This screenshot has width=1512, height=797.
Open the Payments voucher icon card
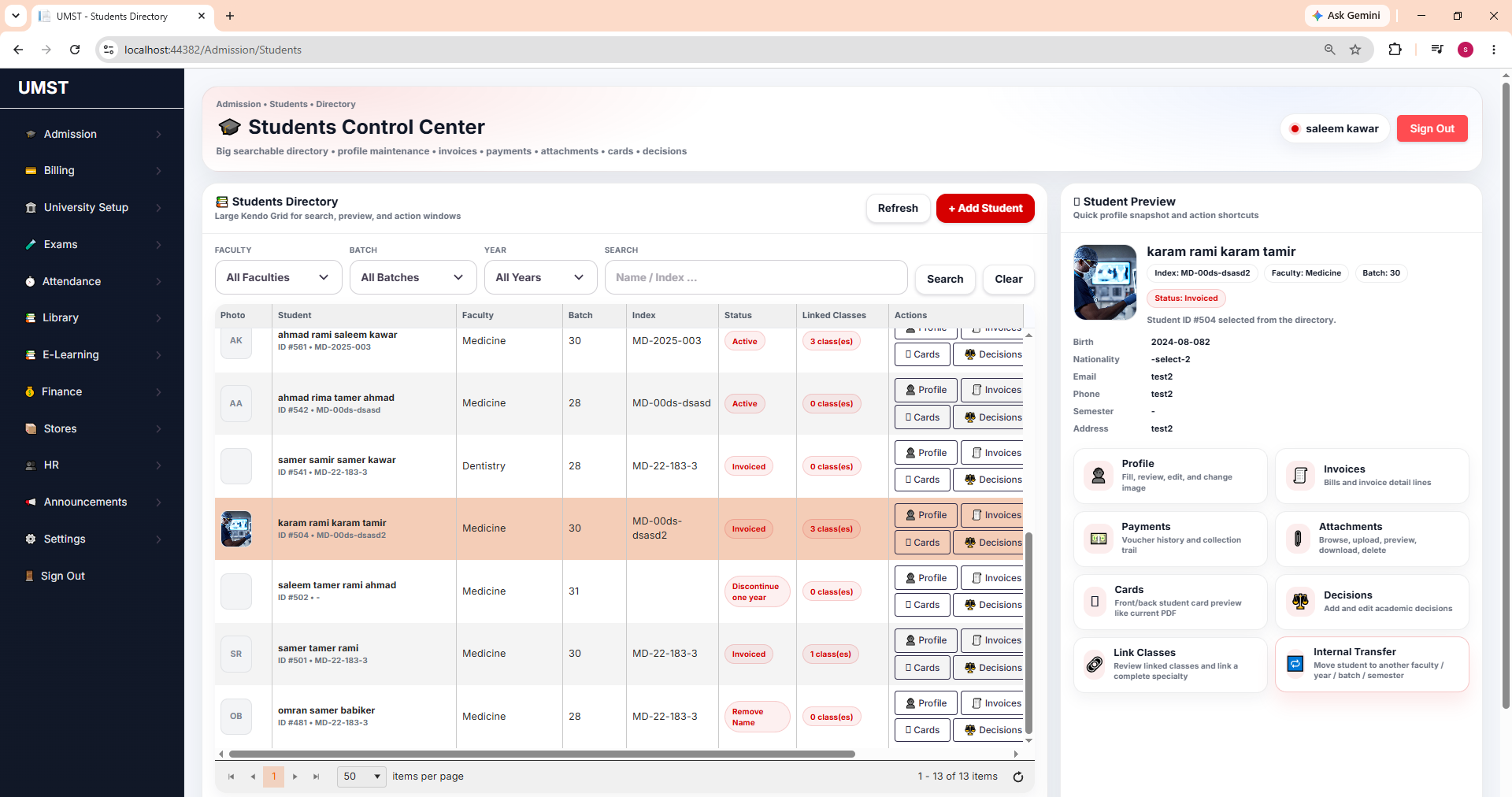pyautogui.click(x=1098, y=539)
